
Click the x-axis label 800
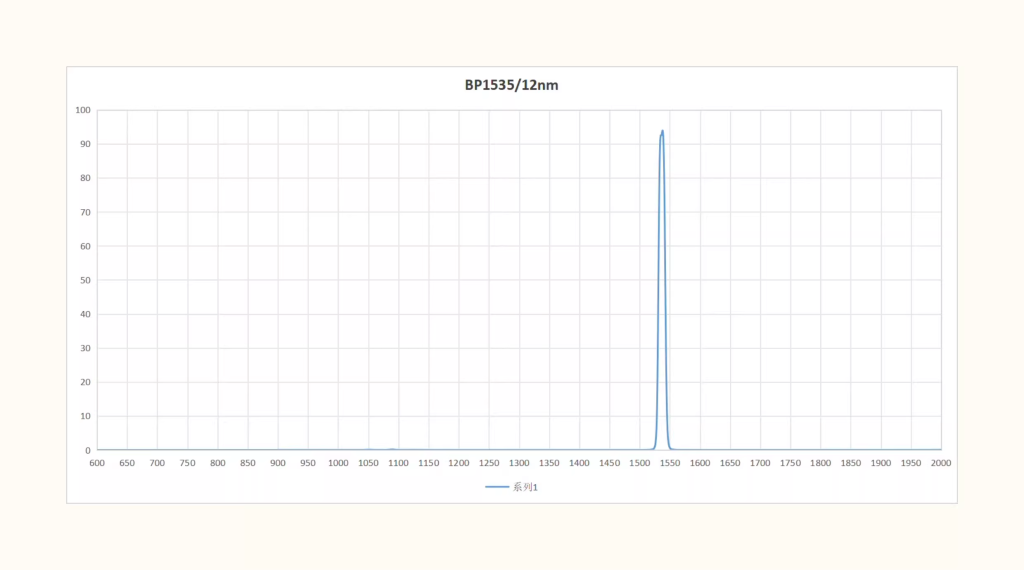click(x=217, y=463)
